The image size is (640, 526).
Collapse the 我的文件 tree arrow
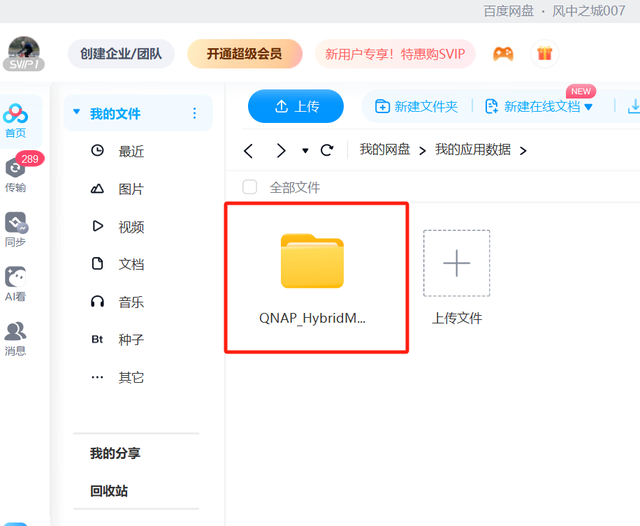[x=76, y=112]
